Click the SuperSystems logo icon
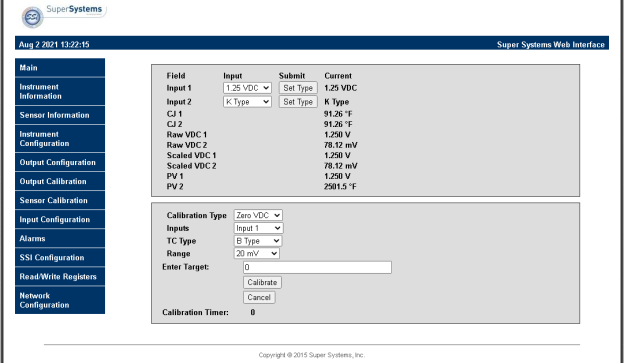This screenshot has height=363, width=624. (33, 17)
